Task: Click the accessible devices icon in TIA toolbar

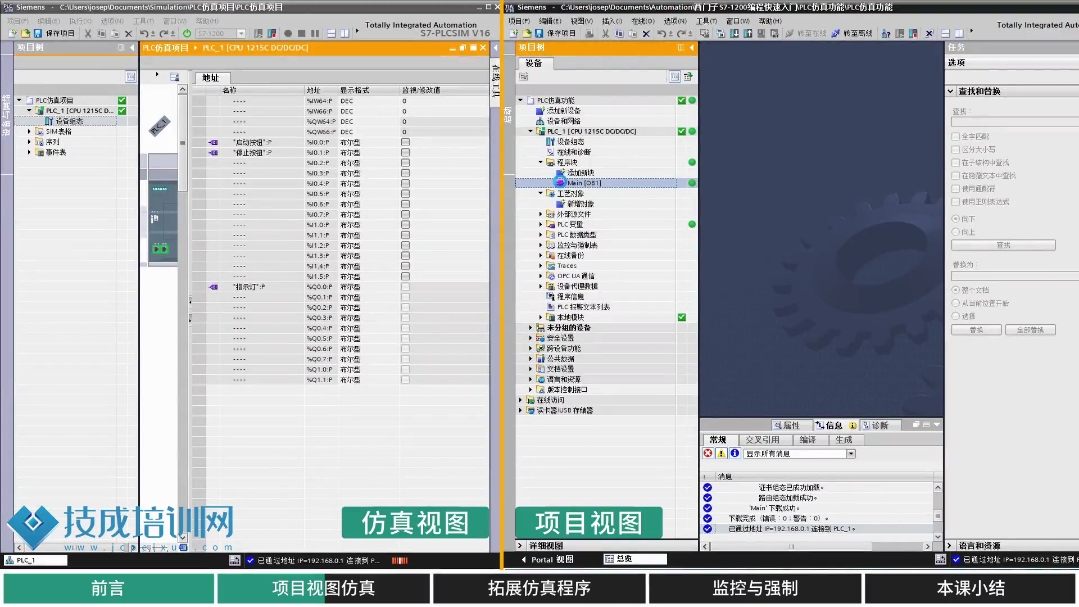Action: [x=886, y=33]
